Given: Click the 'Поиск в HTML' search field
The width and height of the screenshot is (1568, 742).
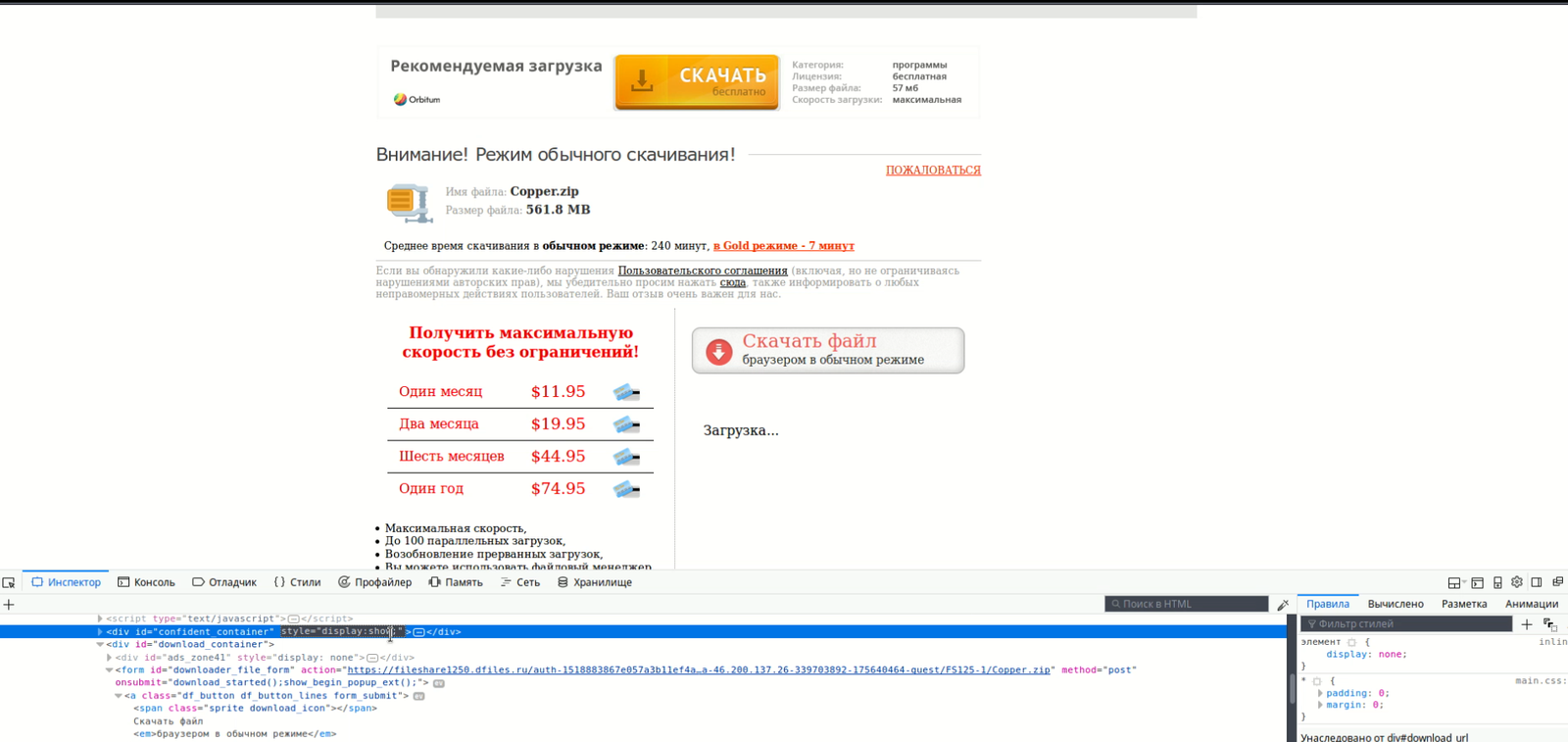Looking at the screenshot, I should coord(1187,604).
